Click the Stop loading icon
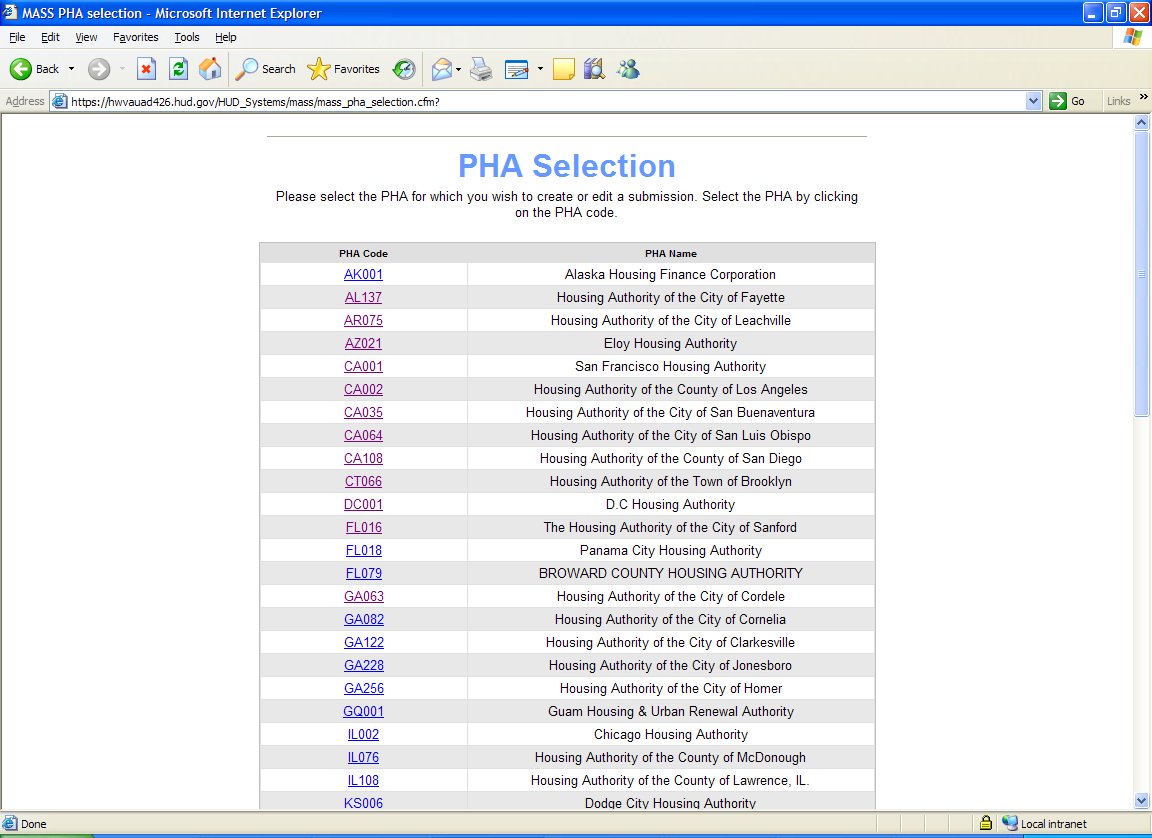The height and width of the screenshot is (838, 1152). tap(146, 69)
